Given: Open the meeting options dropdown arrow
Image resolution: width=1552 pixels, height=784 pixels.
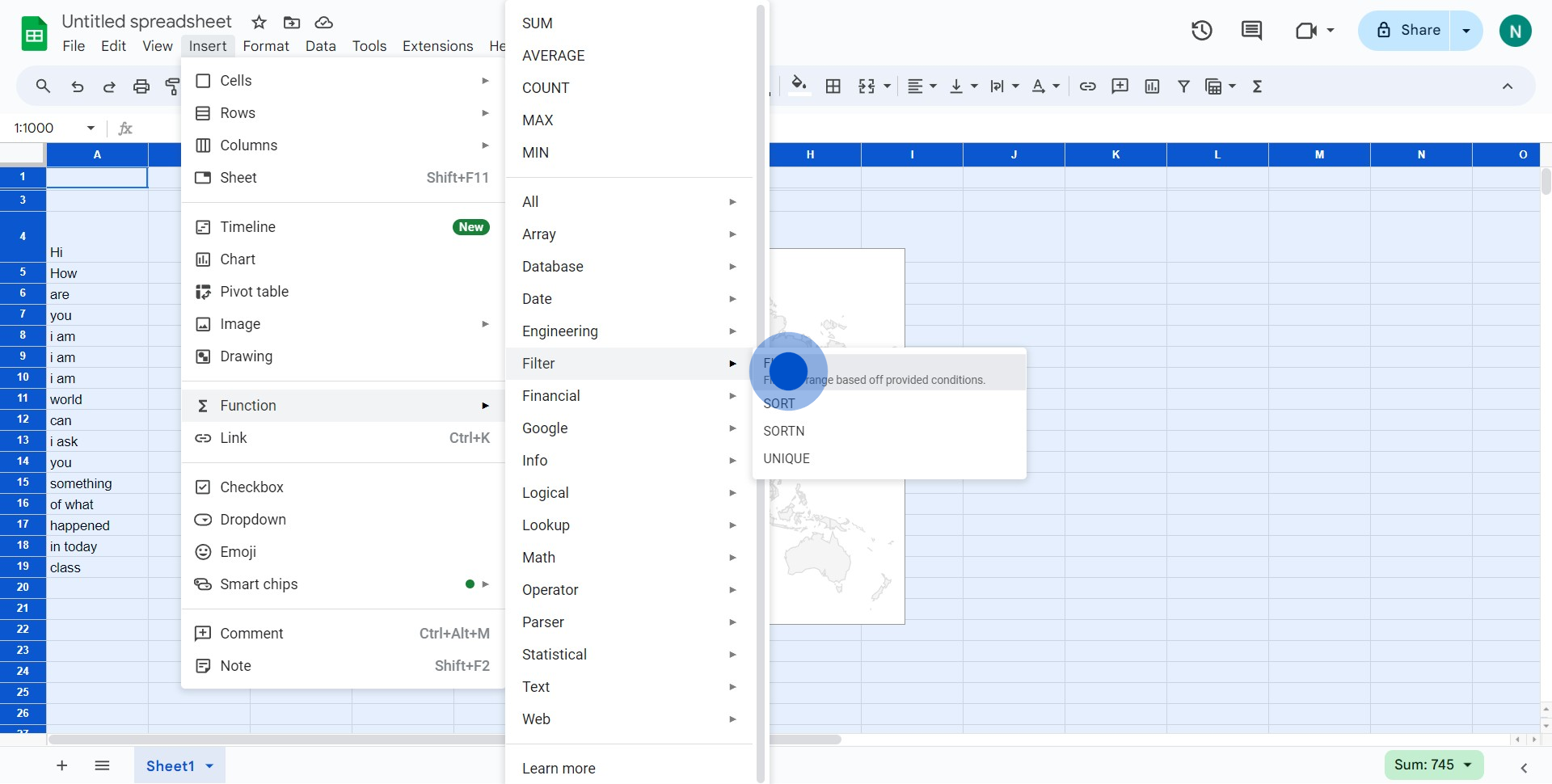Looking at the screenshot, I should 1331,31.
